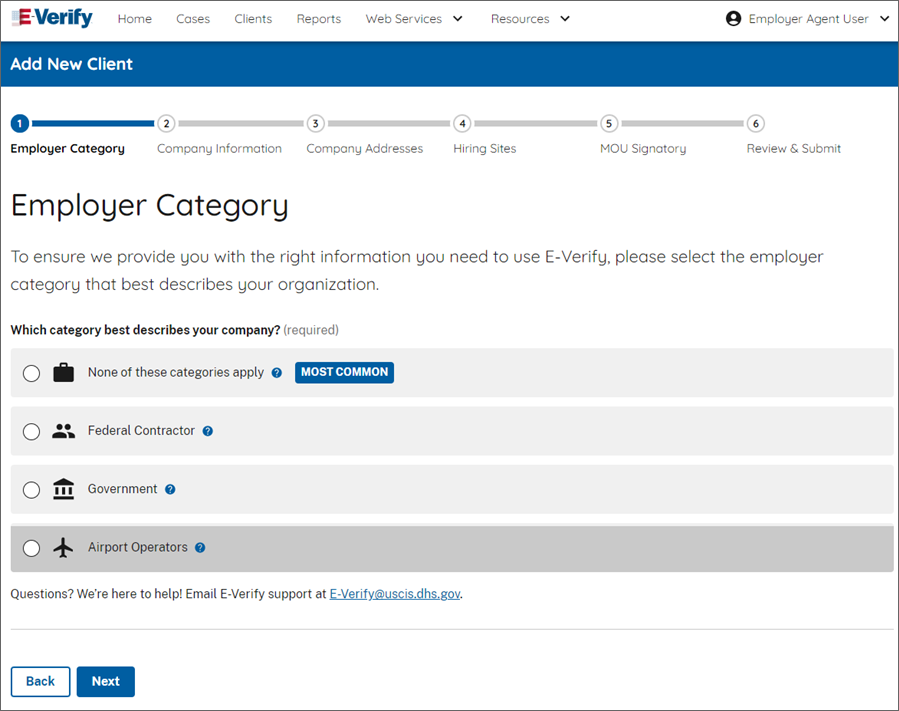Click the MOST COMMON badge

click(345, 372)
